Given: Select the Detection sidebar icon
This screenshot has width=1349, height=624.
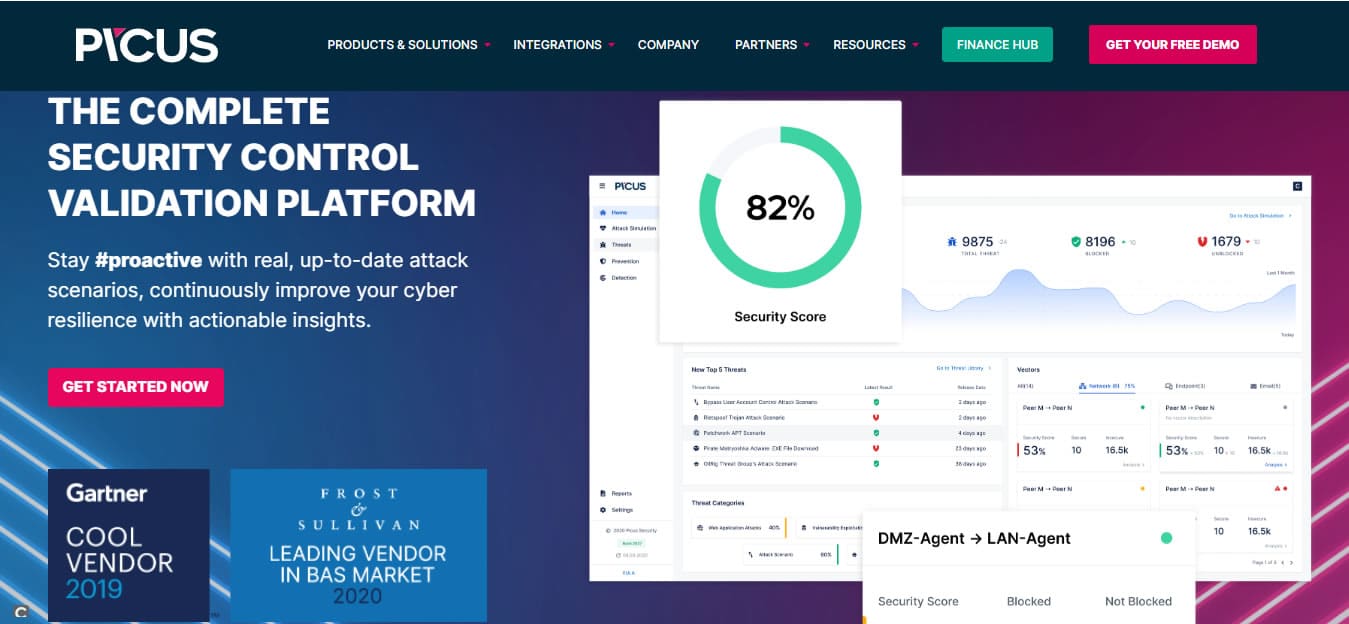Looking at the screenshot, I should [602, 278].
